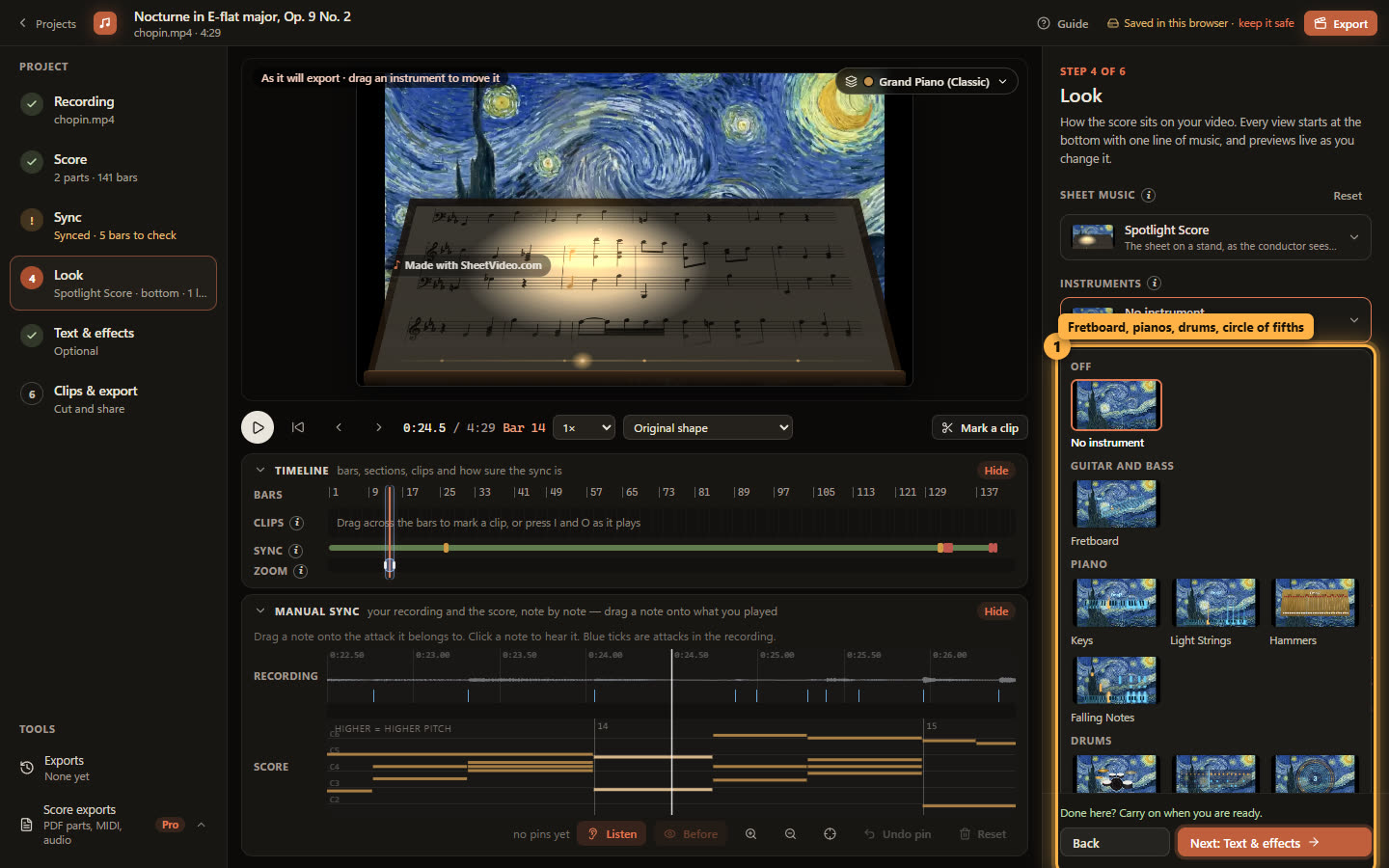Screen dimensions: 1389x868
Task: Show info about Zoom row
Action: (x=301, y=571)
